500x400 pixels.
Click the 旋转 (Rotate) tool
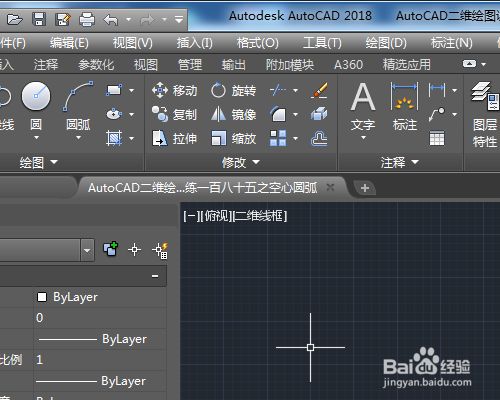pos(234,90)
